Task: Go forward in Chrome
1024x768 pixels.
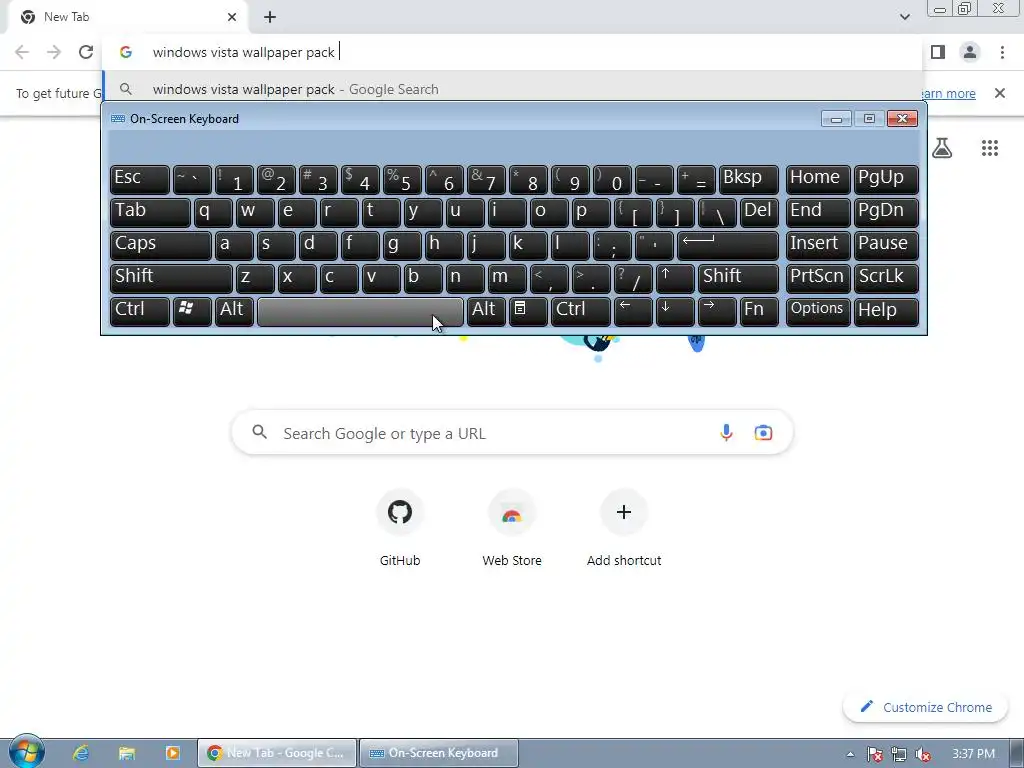Action: click(x=54, y=52)
